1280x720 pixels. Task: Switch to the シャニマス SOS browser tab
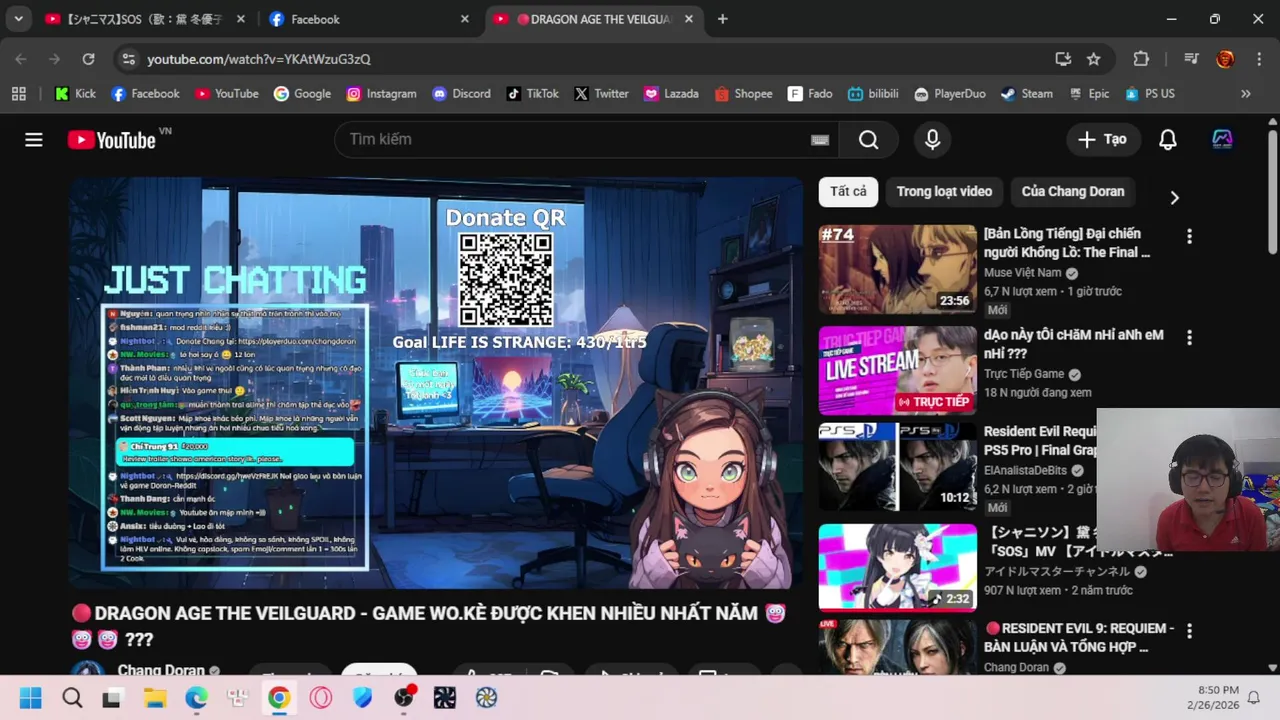point(143,19)
